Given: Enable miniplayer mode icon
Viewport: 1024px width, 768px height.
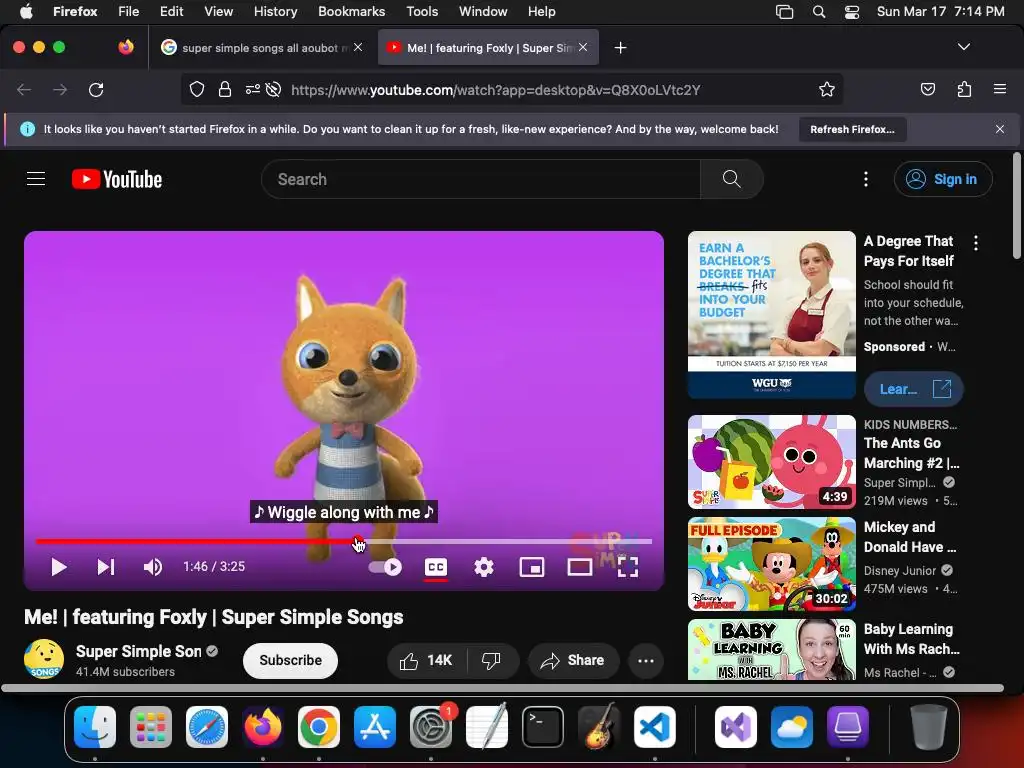Looking at the screenshot, I should pyautogui.click(x=532, y=567).
